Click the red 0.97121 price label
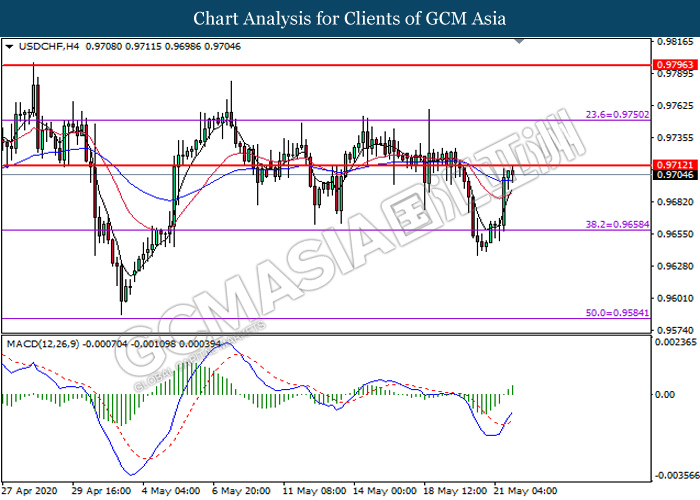This screenshot has height=500, width=700. tap(675, 165)
